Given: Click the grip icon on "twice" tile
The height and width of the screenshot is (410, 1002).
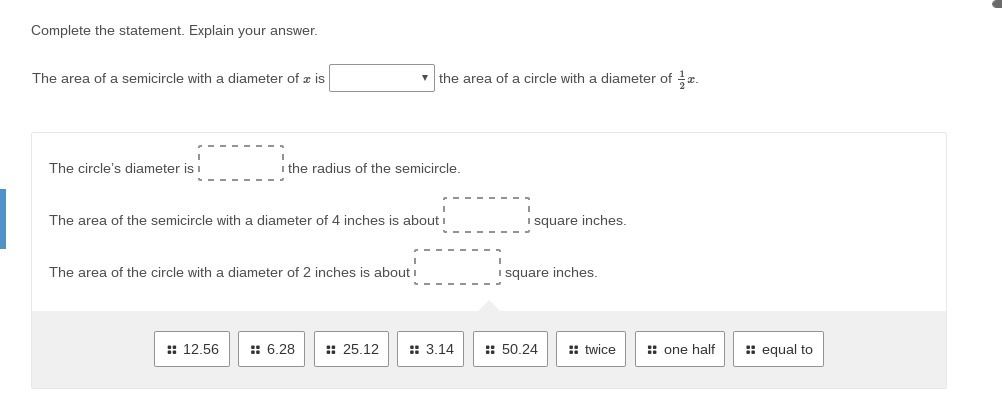Looking at the screenshot, I should (x=573, y=350).
